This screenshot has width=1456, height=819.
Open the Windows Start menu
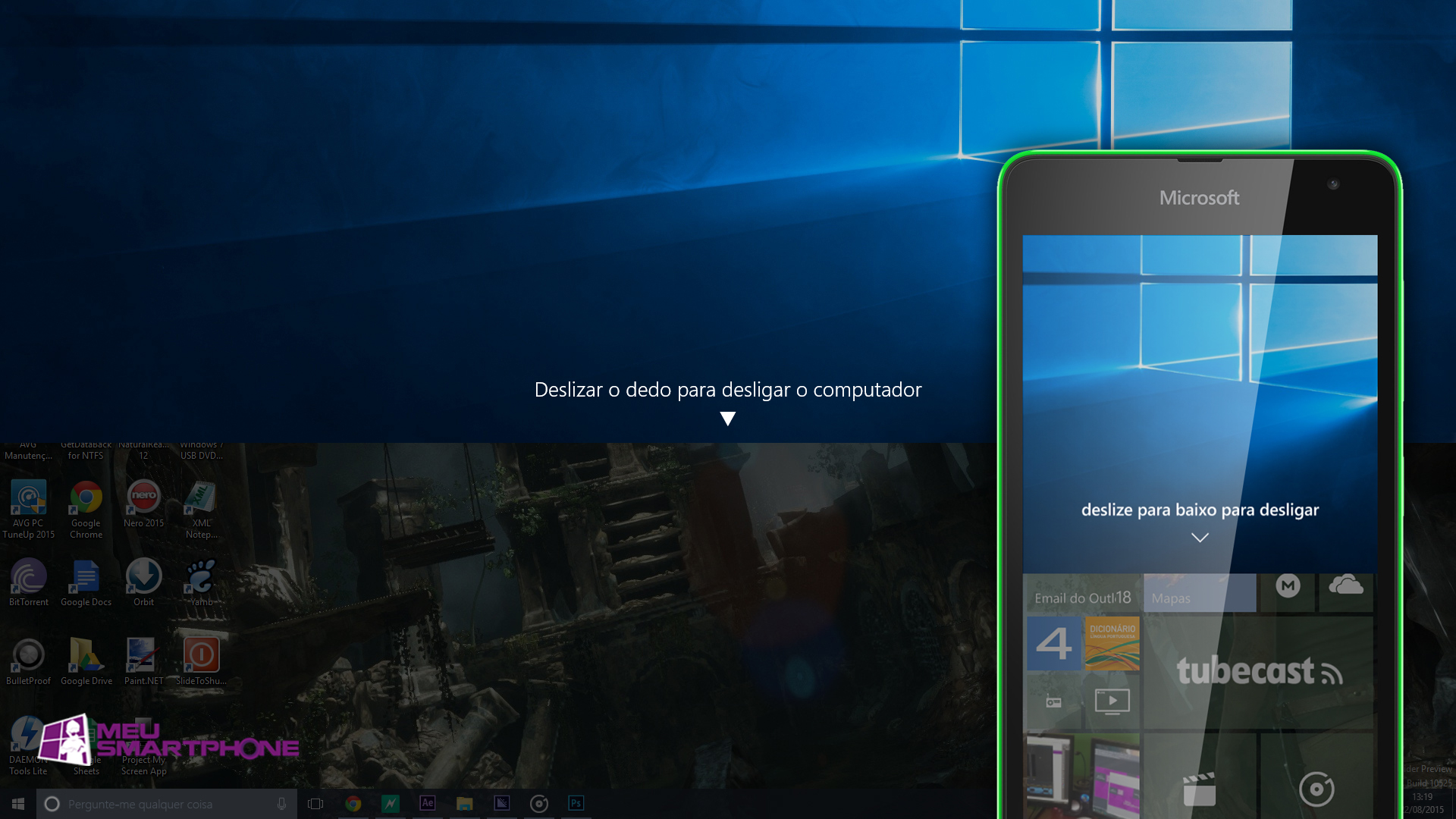(x=18, y=804)
